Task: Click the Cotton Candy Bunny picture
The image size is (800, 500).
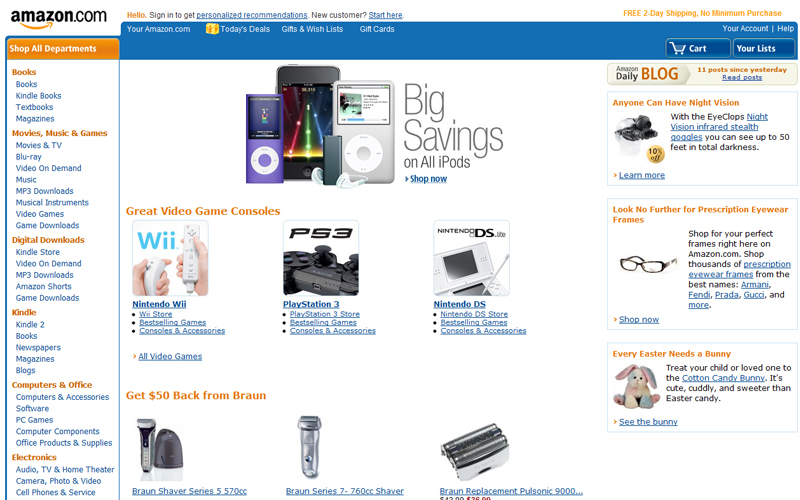Action: click(636, 386)
